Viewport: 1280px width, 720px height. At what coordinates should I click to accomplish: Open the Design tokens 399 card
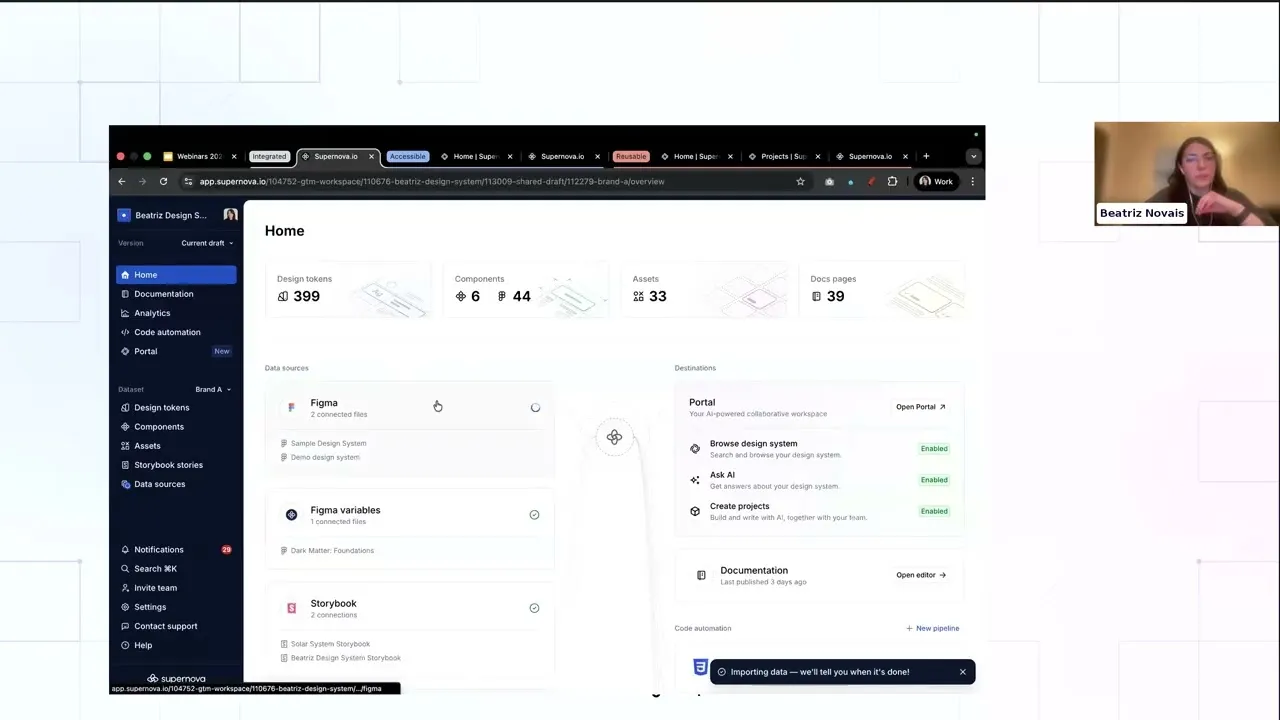(x=347, y=290)
